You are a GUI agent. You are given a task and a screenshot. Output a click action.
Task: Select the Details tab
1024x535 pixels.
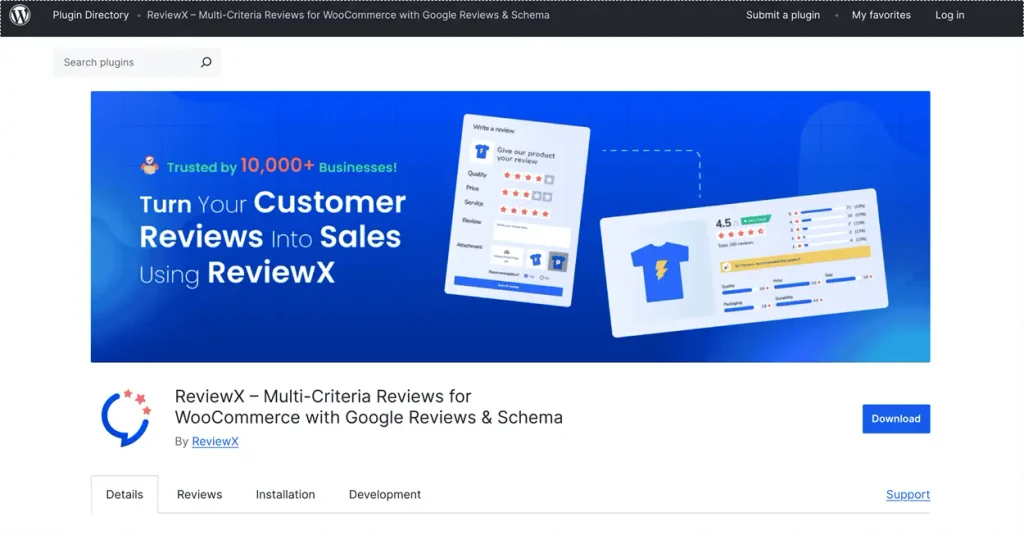(124, 494)
